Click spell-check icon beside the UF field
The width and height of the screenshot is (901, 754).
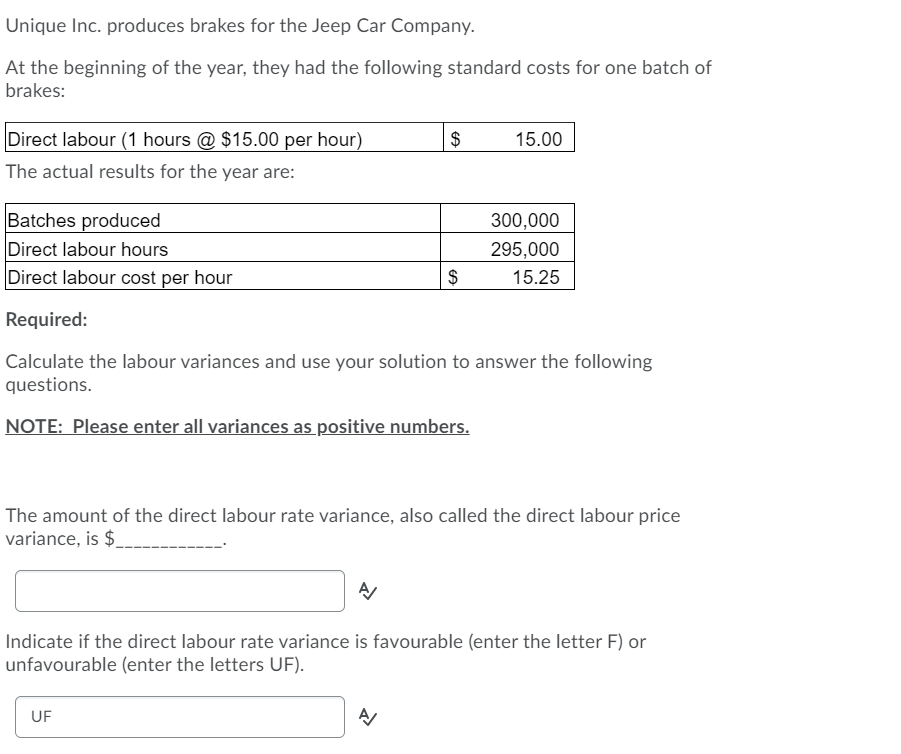(367, 716)
